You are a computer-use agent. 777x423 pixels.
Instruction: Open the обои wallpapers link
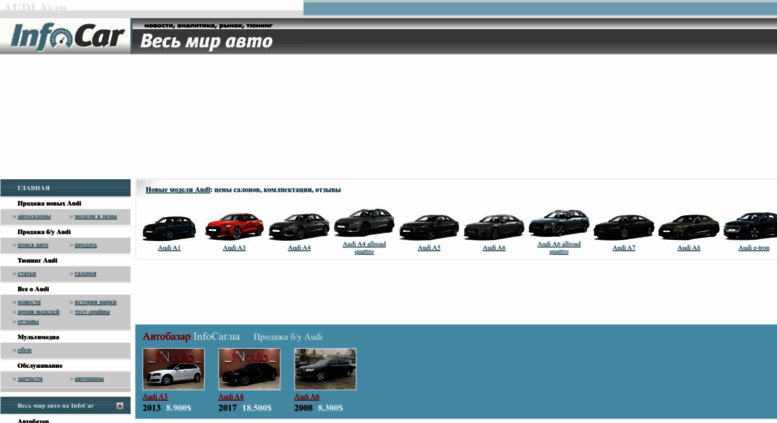[24, 350]
